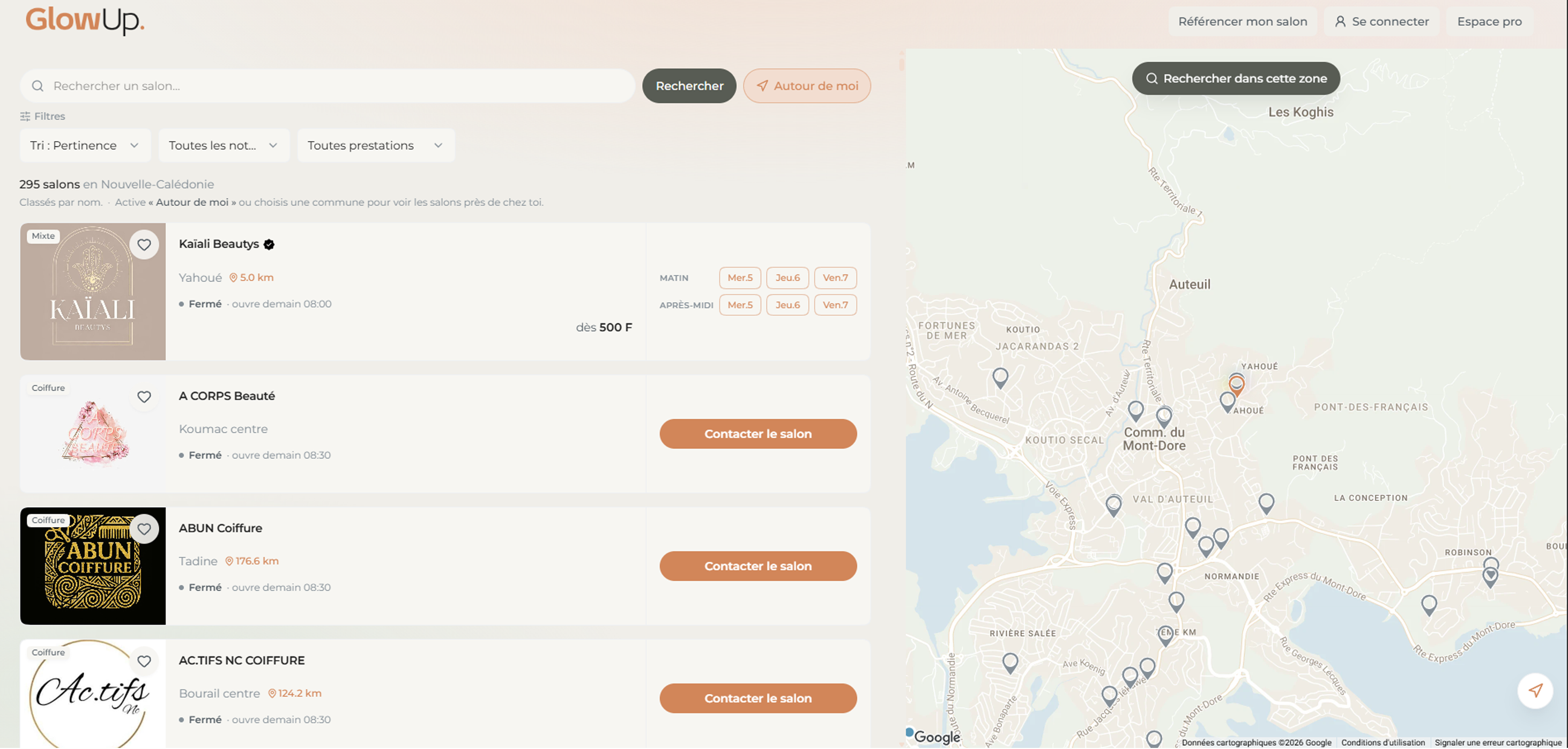
Task: Open the Toutes les notes rating dropdown
Action: (224, 145)
